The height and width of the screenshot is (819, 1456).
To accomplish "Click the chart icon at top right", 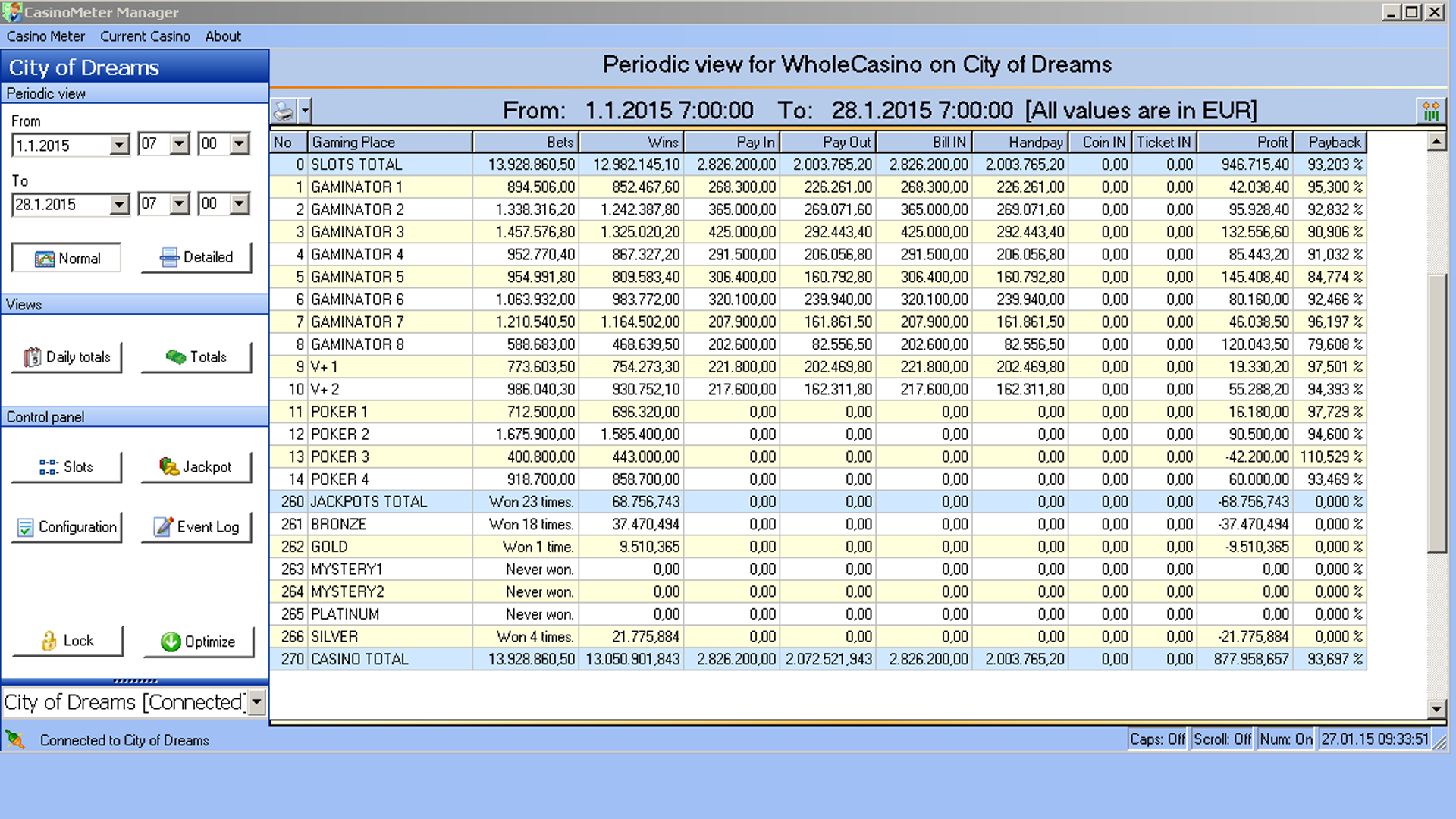I will point(1431,111).
